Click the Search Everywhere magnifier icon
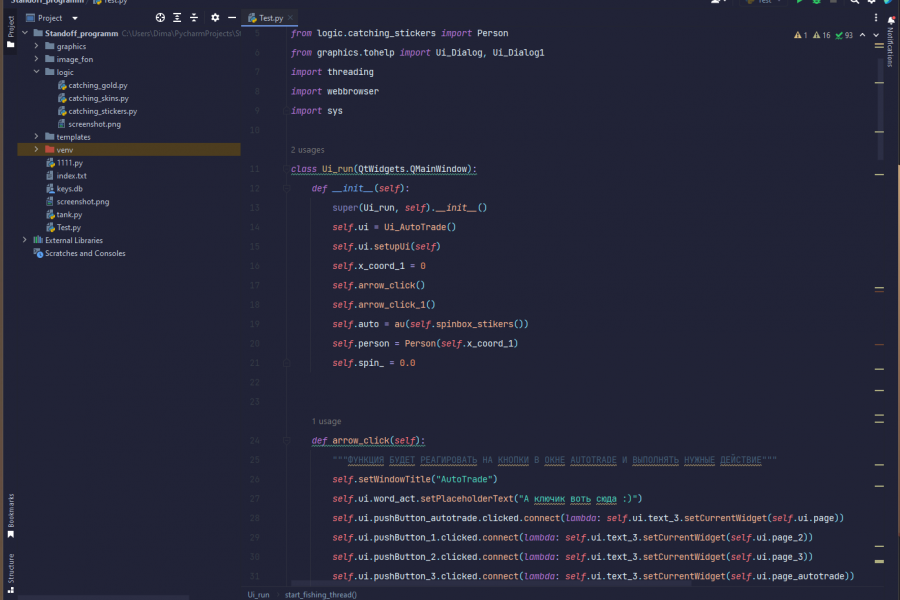The width and height of the screenshot is (900, 600). (x=855, y=2)
